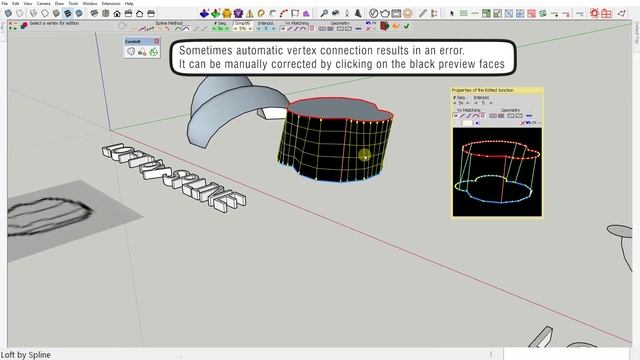This screenshot has height=360, width=640.
Task: Switch to Monochrome face style
Action: pos(79,13)
